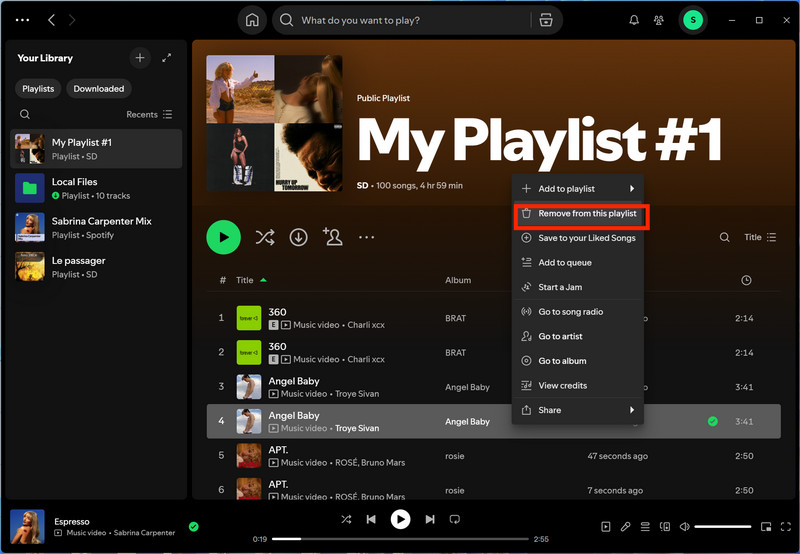800x554 pixels.
Task: Create a playlist with the plus button
Action: [140, 58]
